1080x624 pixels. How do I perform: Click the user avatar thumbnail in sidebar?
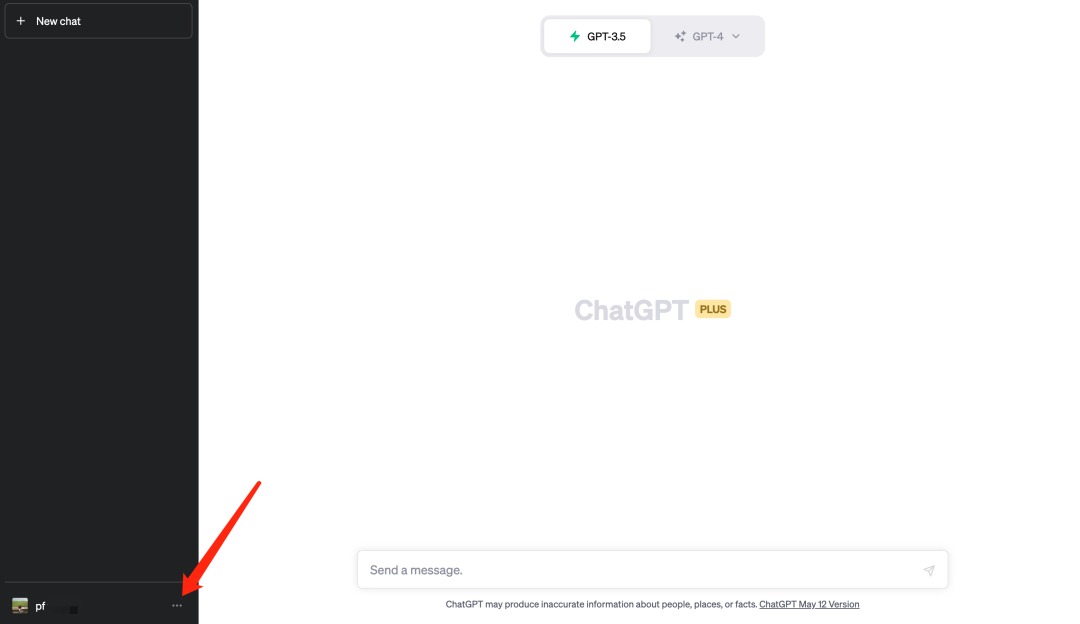coord(20,605)
